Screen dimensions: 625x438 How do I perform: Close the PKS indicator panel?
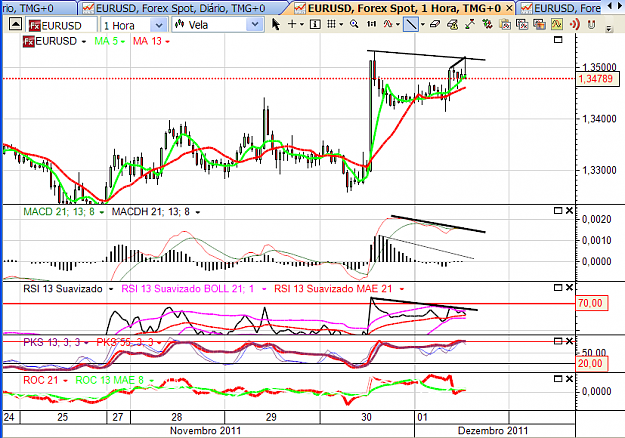(x=570, y=341)
